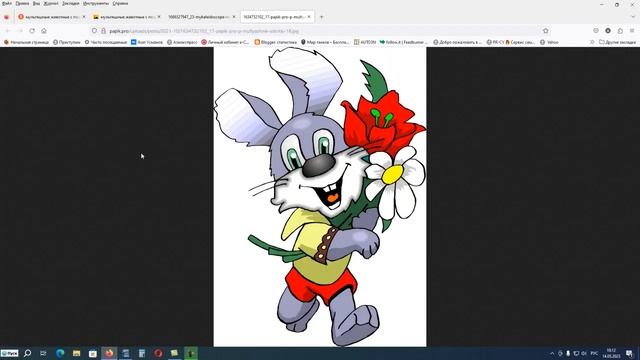Open the Blogger статистика bookmark
This screenshot has height=360, width=640.
[276, 42]
